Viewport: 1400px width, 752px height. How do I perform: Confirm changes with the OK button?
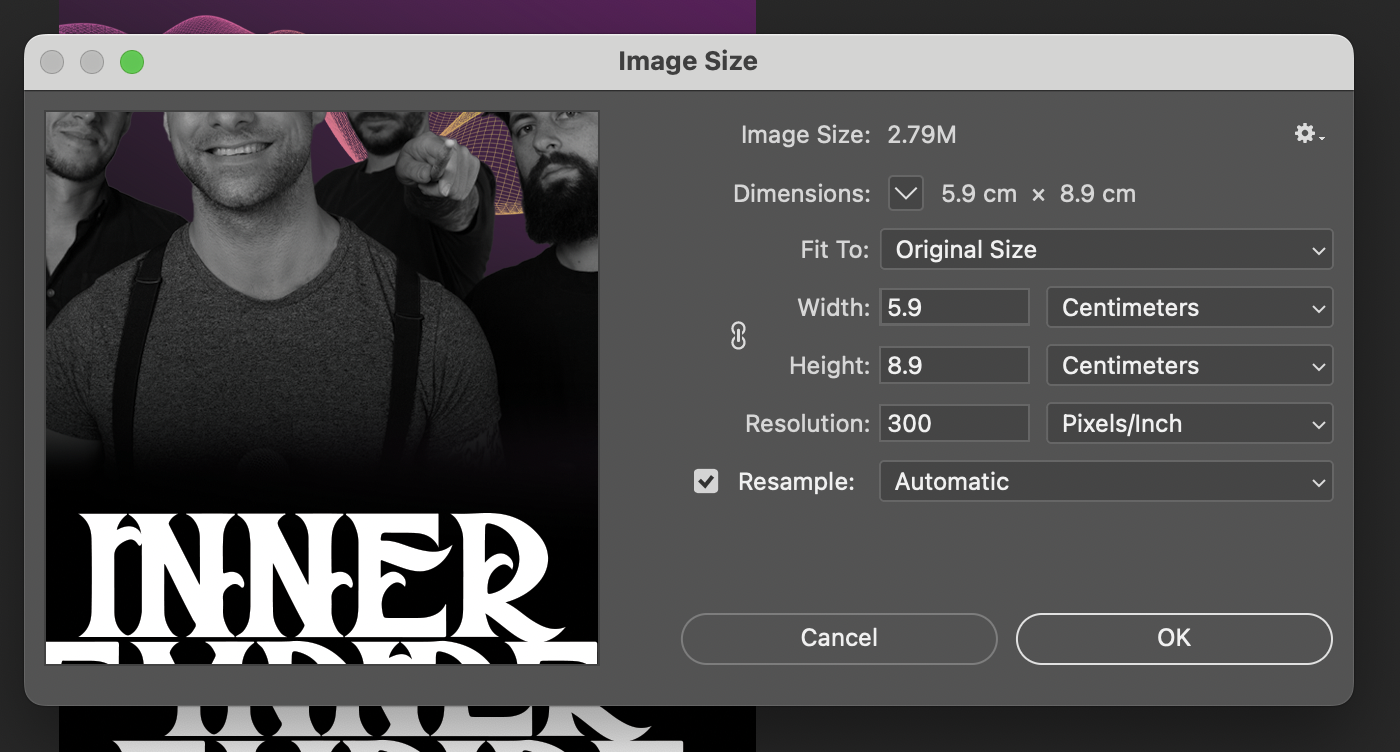point(1174,638)
